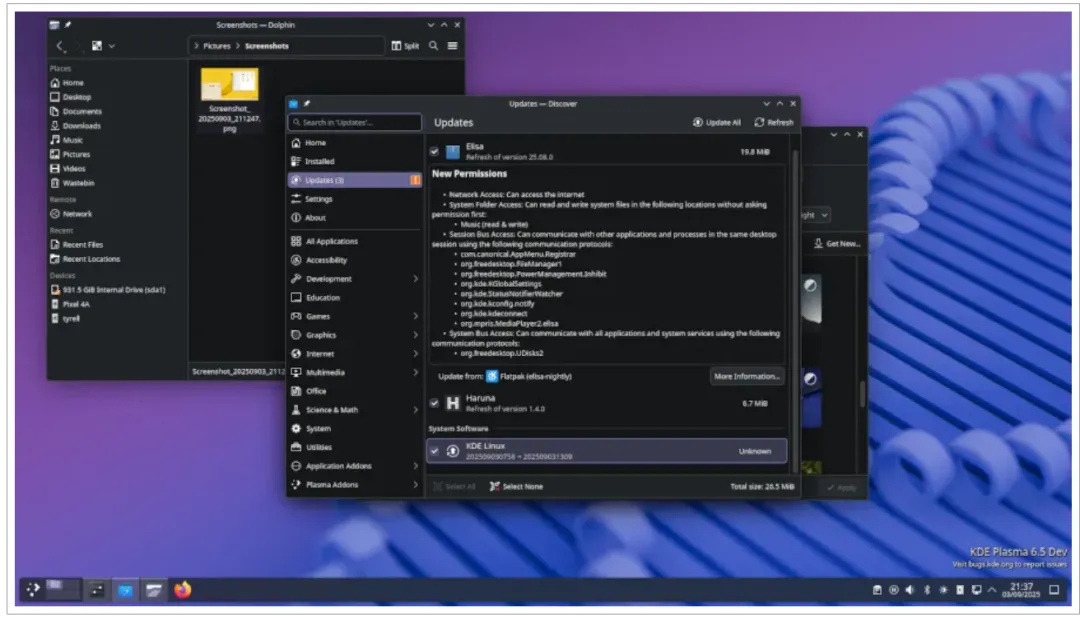The image size is (1080, 617).
Task: Switch to Discover in the taskbar
Action: pyautogui.click(x=125, y=589)
